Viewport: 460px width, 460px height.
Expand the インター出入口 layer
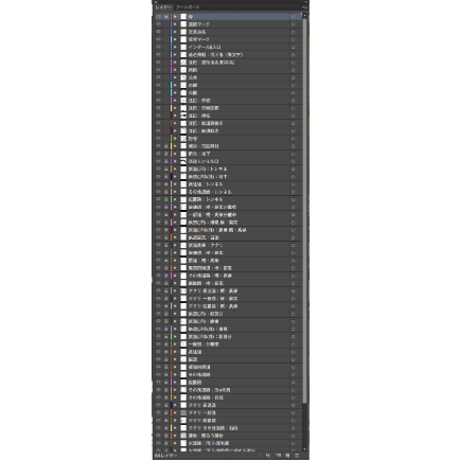tap(175, 47)
